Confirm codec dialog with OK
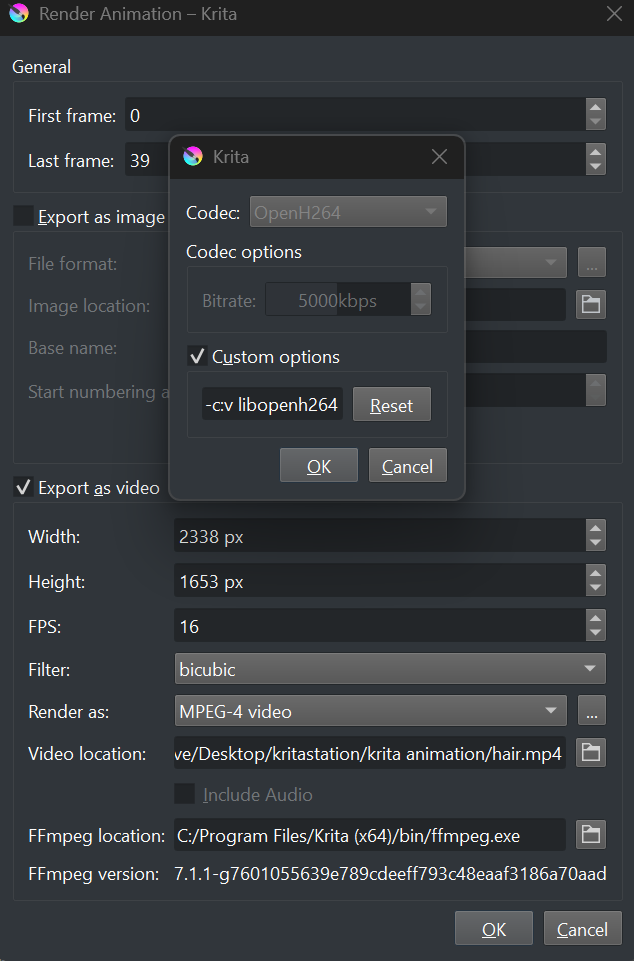 pyautogui.click(x=319, y=466)
